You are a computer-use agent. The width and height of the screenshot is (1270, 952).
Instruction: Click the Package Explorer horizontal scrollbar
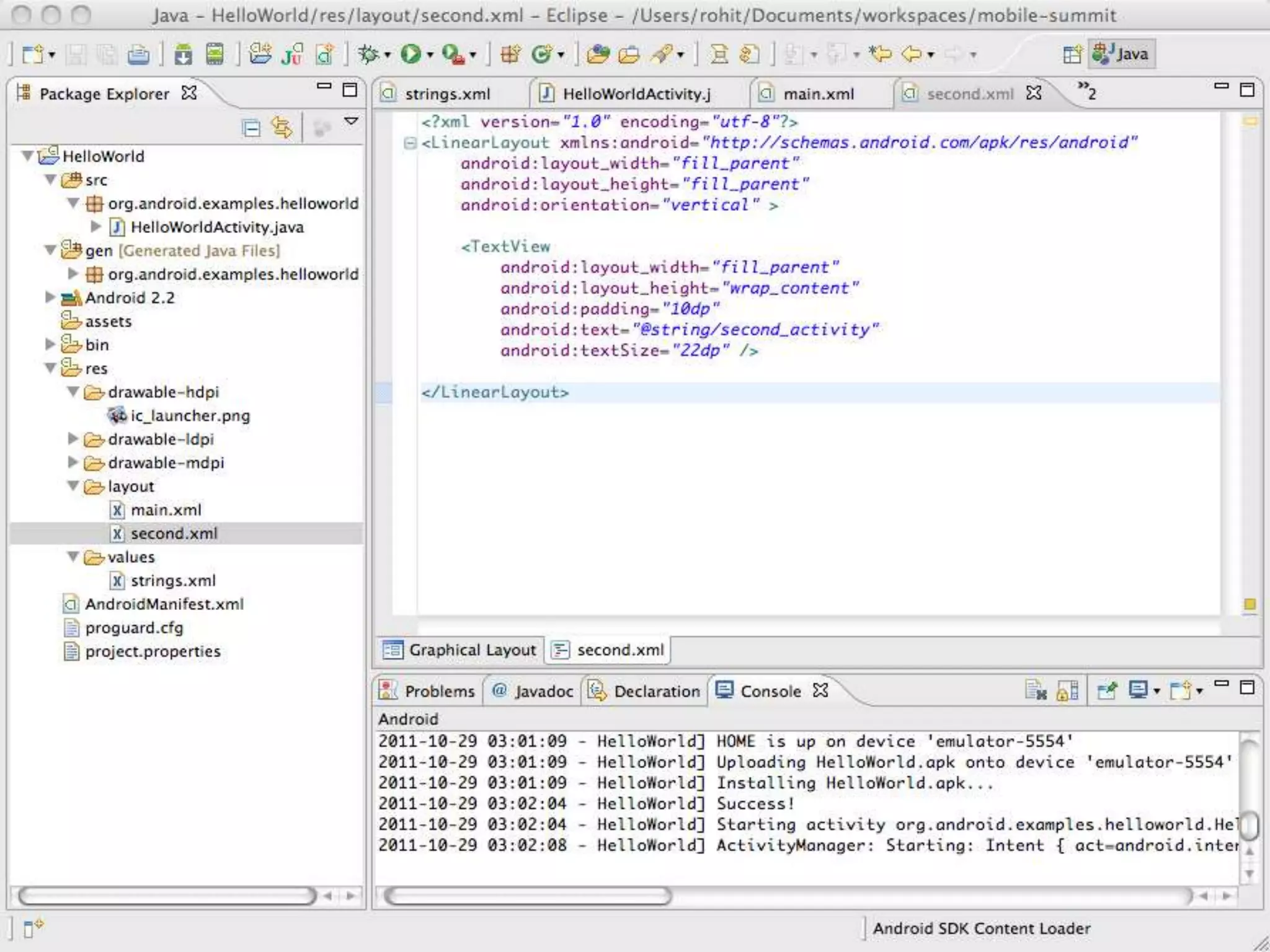(166, 896)
